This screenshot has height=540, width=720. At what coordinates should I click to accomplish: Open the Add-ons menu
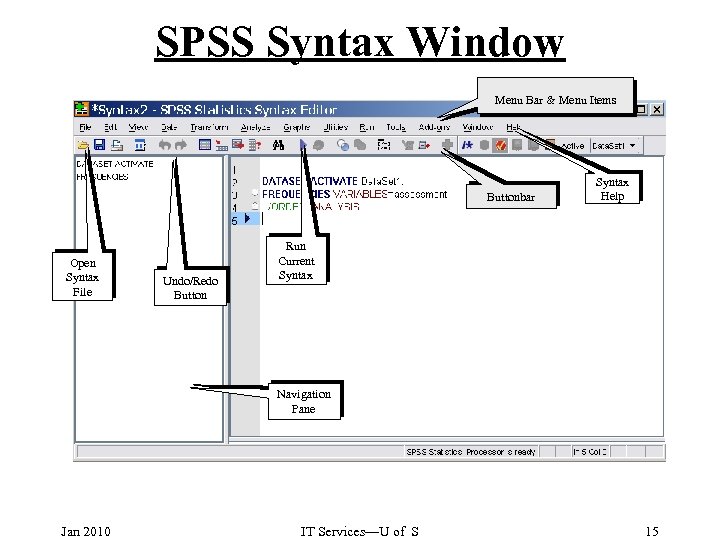(434, 127)
